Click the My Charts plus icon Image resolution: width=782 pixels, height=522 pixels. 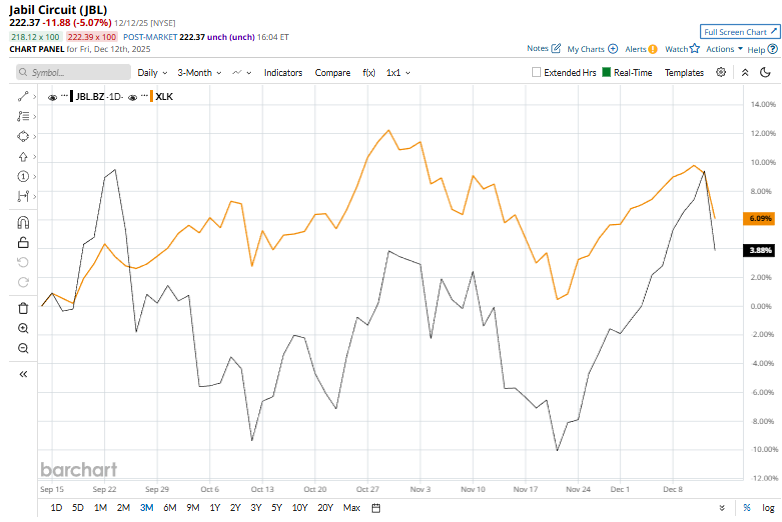[613, 49]
